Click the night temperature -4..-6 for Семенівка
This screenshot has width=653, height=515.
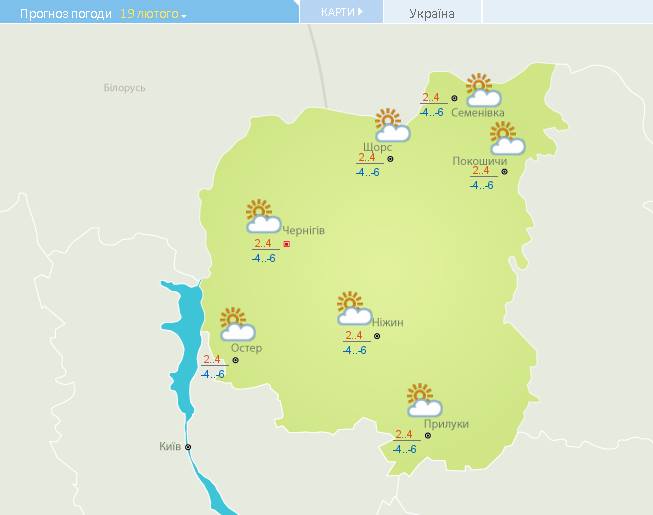(x=431, y=112)
